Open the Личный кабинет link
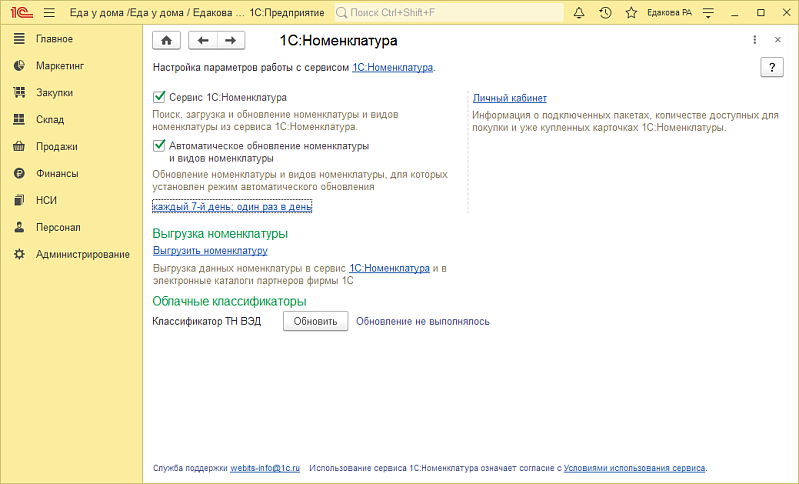This screenshot has height=484, width=799. click(x=509, y=98)
